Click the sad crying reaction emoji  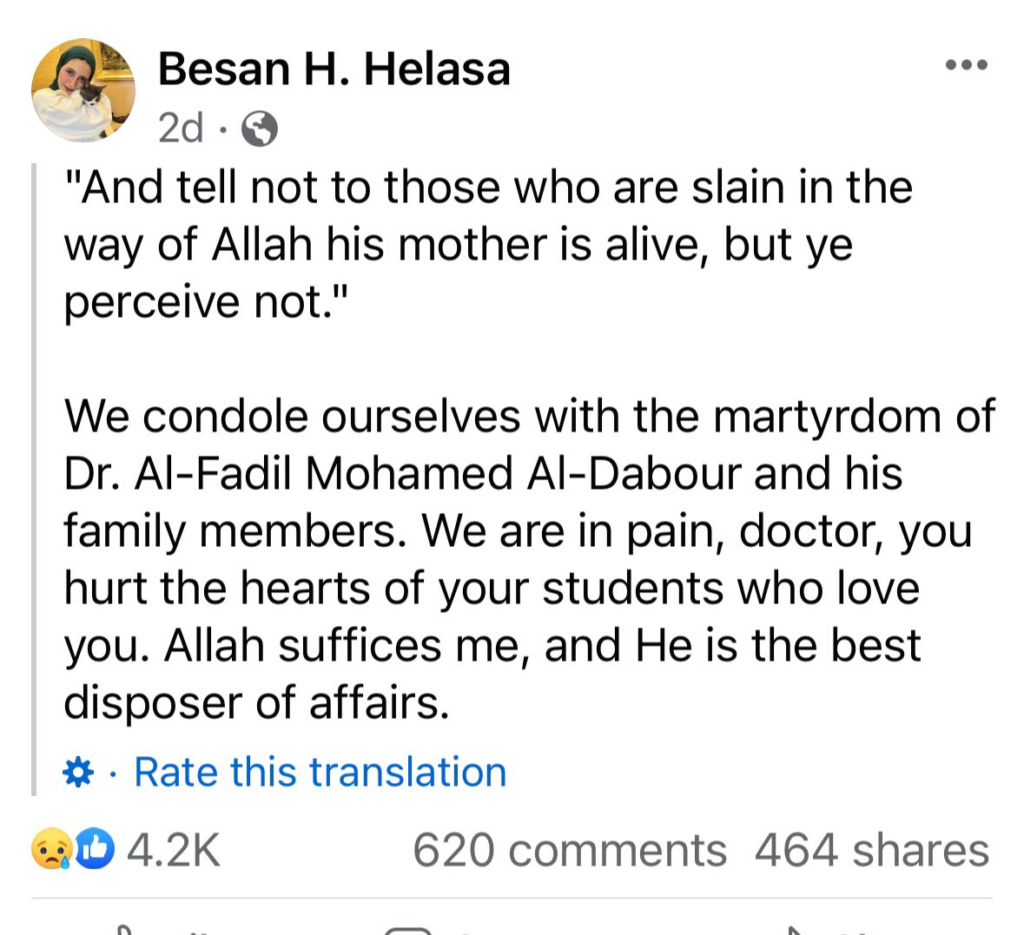(50, 851)
